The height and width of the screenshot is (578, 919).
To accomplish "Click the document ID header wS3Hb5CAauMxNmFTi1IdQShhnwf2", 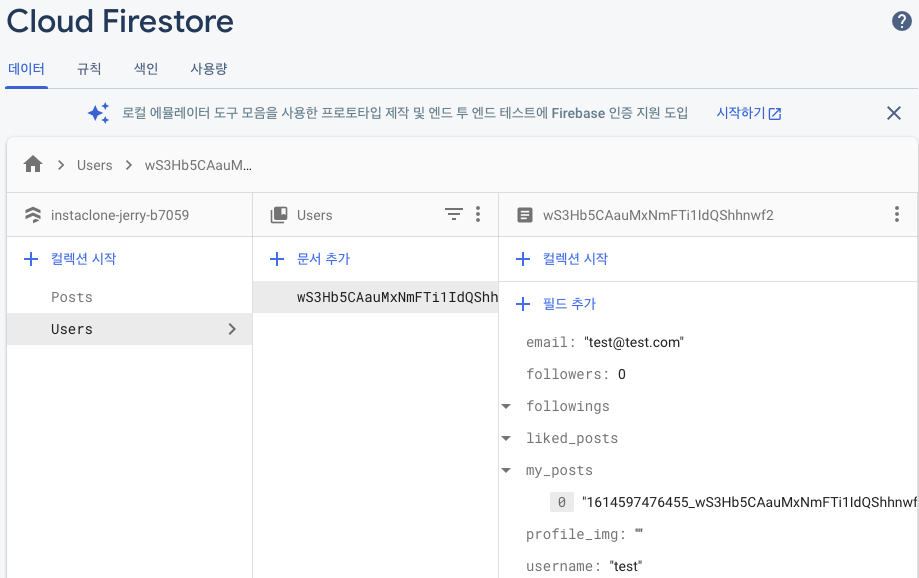I will (x=658, y=215).
